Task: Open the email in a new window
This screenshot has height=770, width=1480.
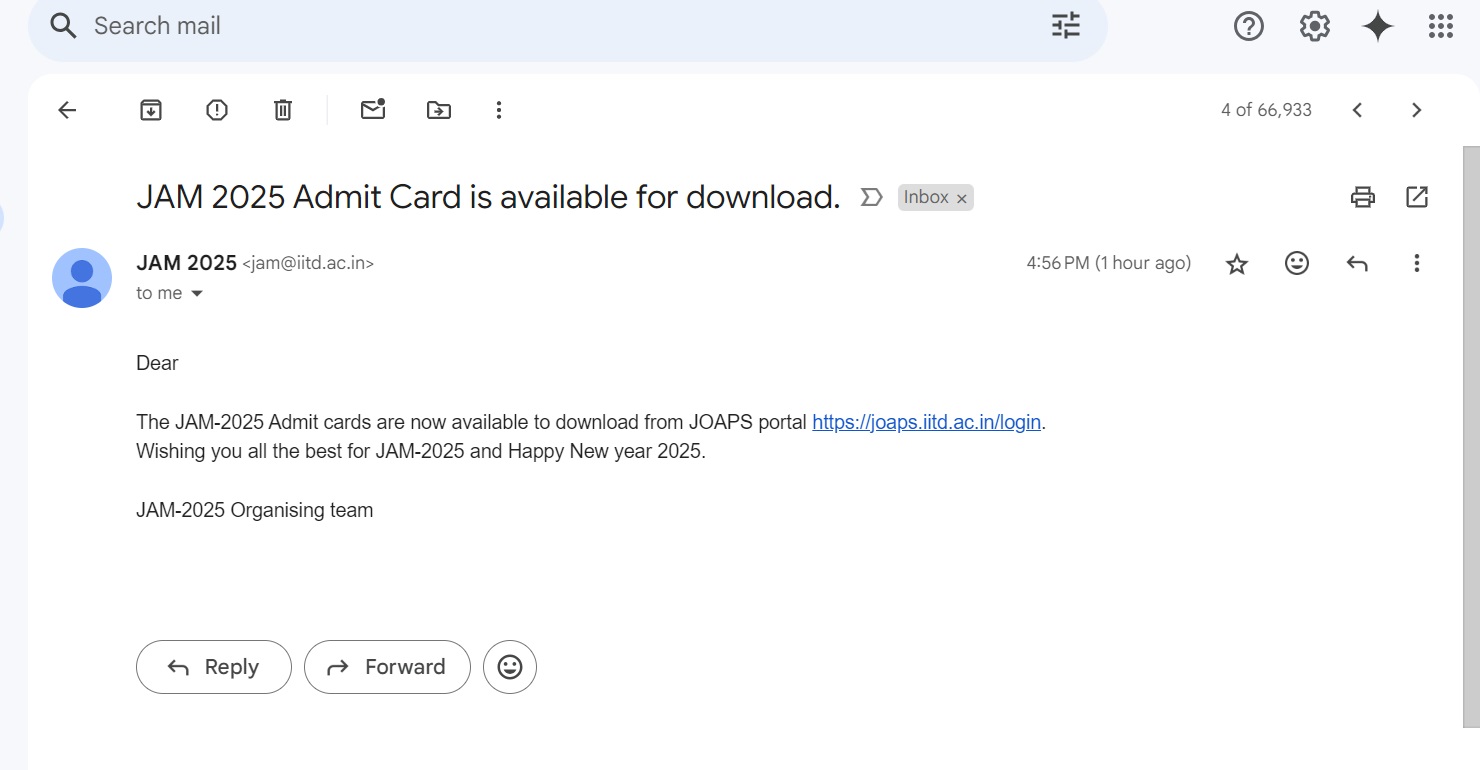Action: click(x=1416, y=197)
